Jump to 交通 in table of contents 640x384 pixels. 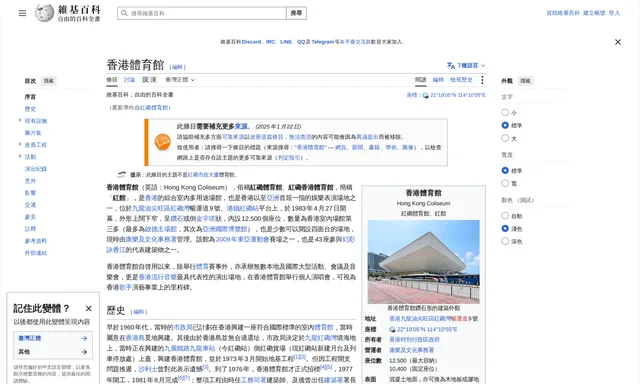pos(30,205)
